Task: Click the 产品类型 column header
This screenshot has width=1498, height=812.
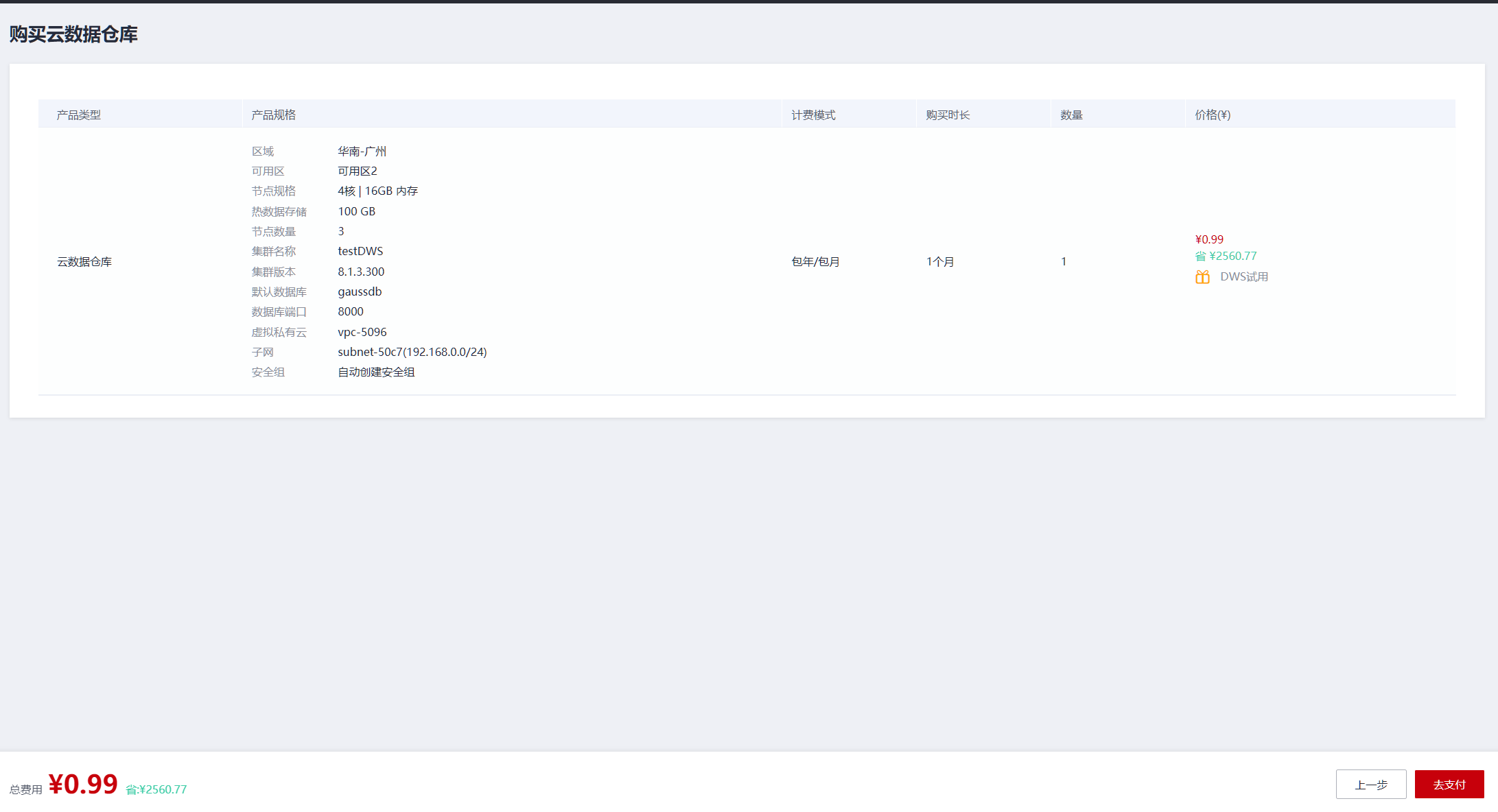Action: pyautogui.click(x=78, y=115)
